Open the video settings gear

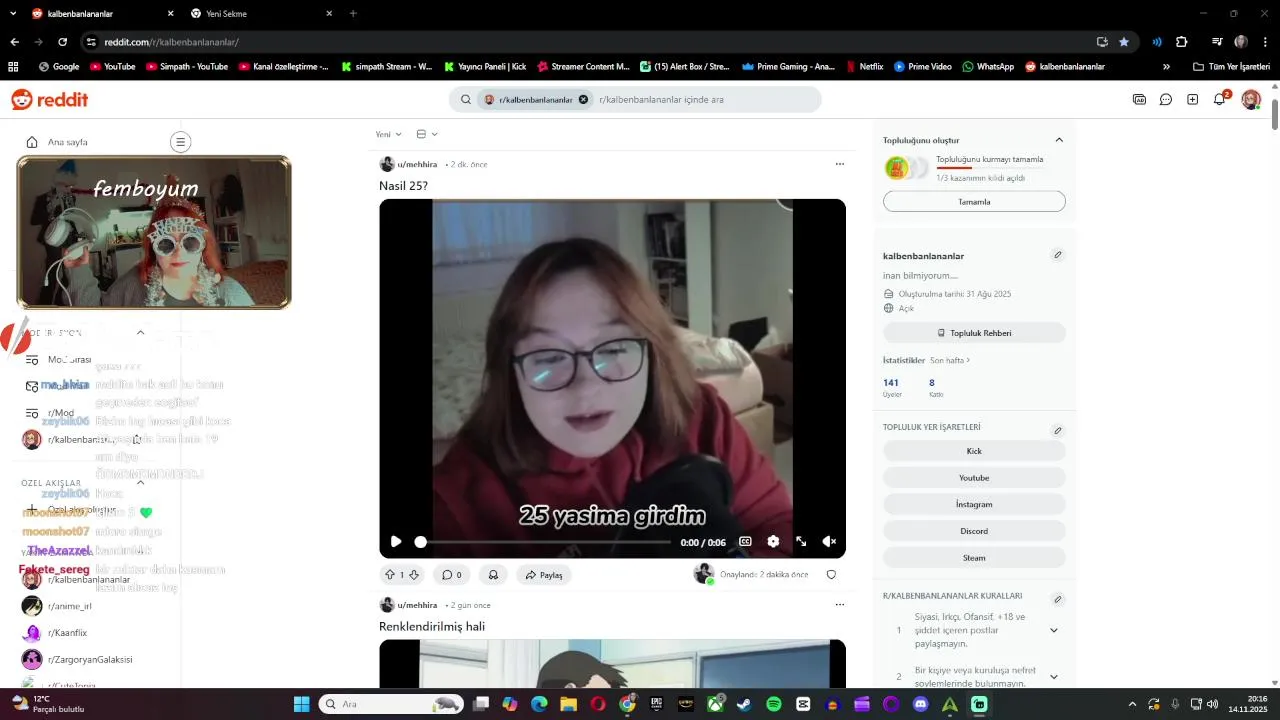point(773,541)
